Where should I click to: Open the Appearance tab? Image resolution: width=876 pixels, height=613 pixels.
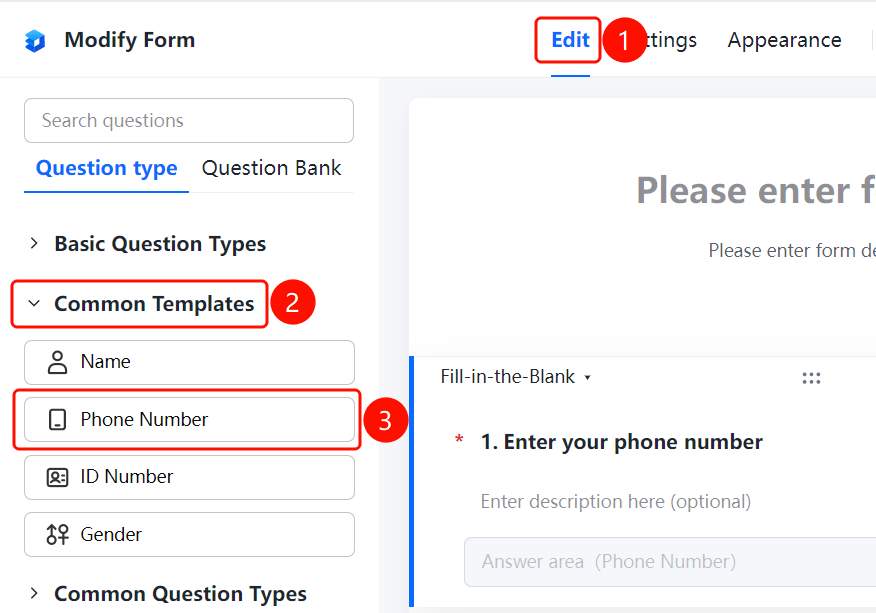pyautogui.click(x=784, y=40)
